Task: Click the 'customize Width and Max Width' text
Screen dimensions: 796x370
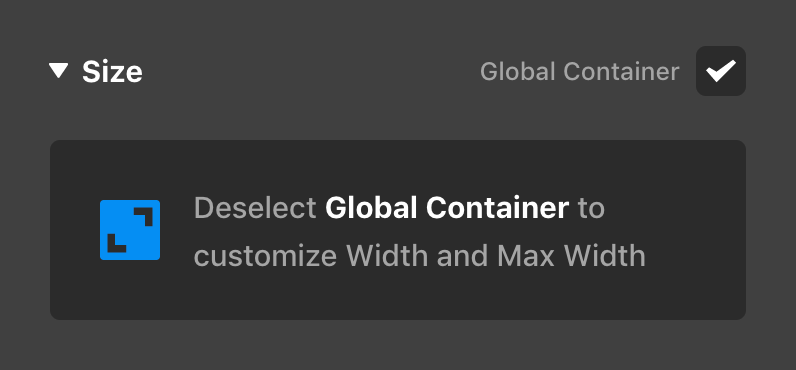Action: (419, 256)
